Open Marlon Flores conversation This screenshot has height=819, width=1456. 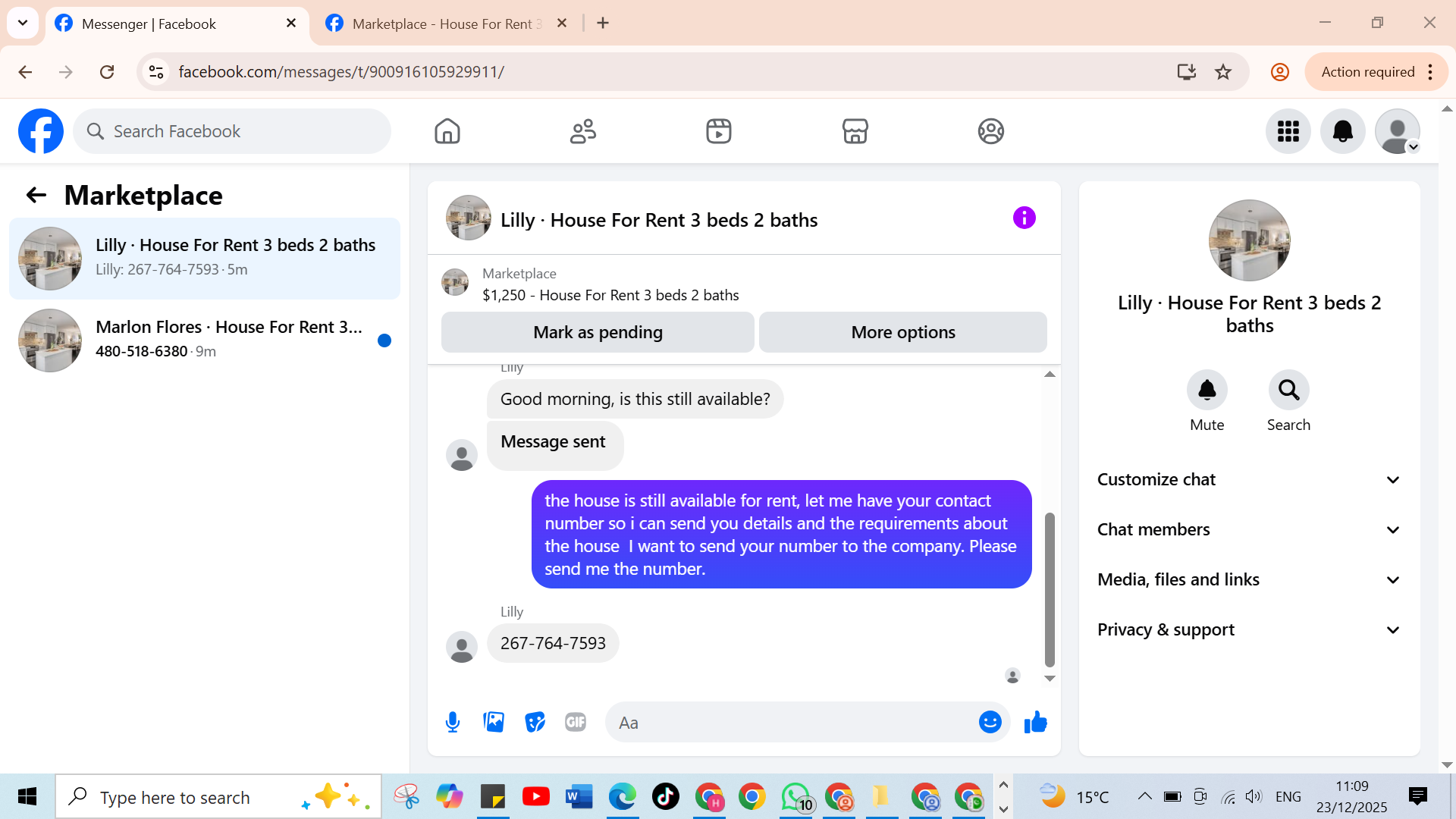(205, 340)
